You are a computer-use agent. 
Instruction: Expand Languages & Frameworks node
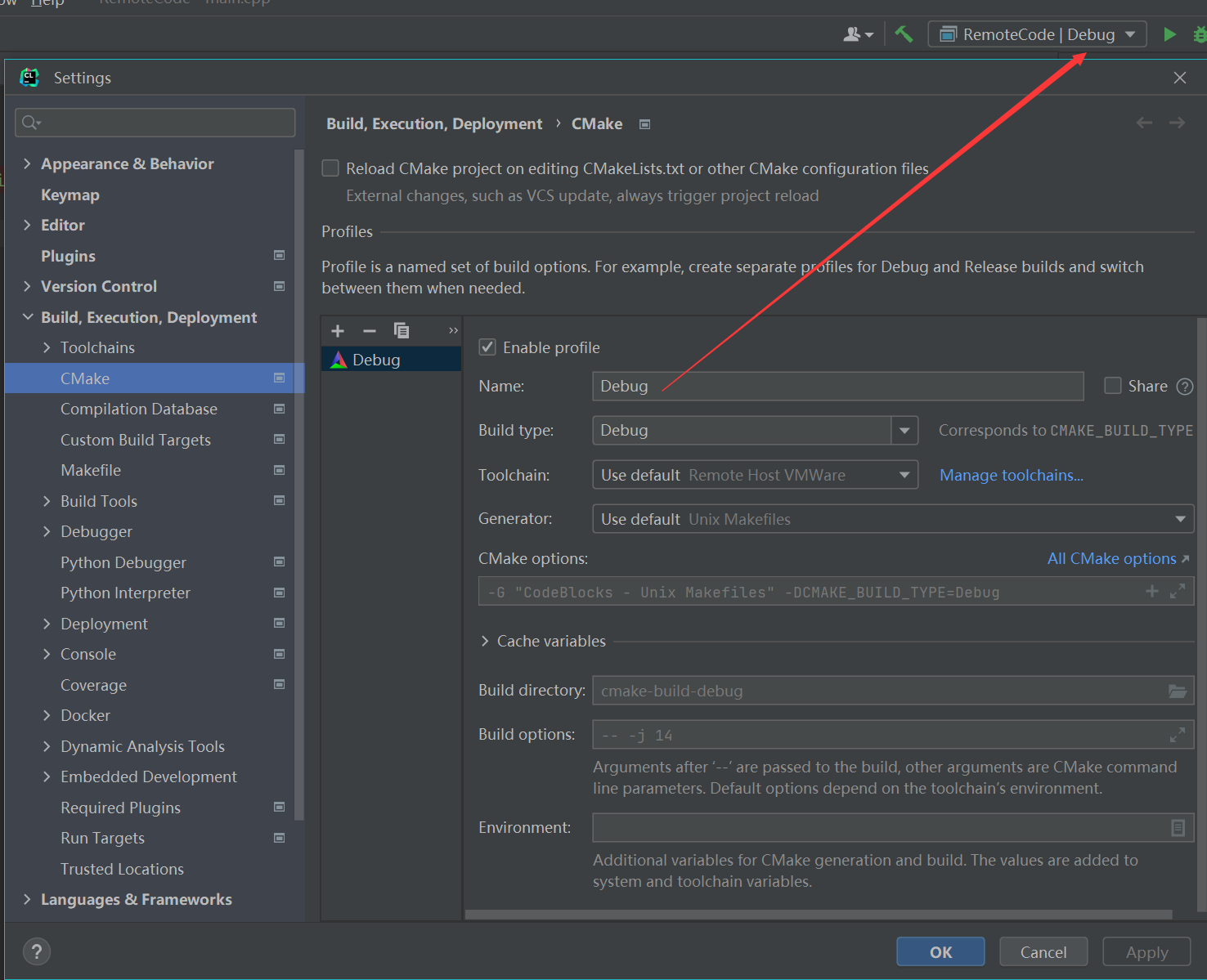point(27,899)
